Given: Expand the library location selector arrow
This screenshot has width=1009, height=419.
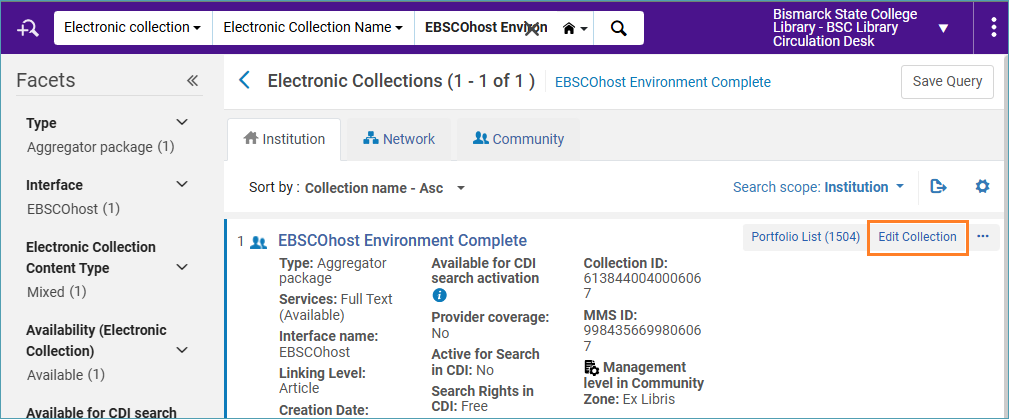Looking at the screenshot, I should (943, 28).
